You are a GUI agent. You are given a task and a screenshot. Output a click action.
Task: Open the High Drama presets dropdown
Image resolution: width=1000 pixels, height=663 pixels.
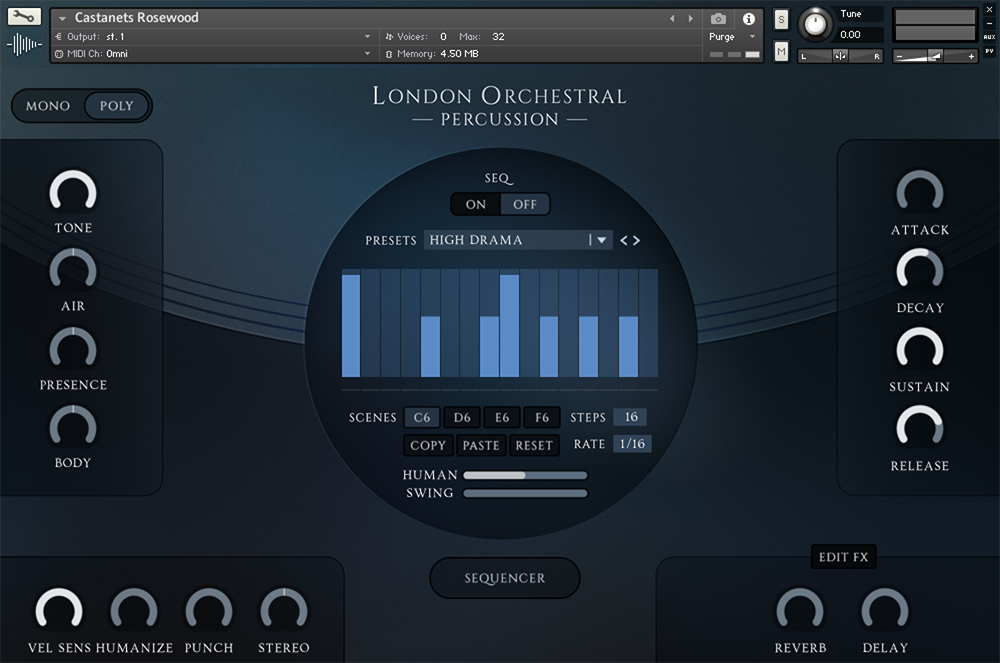click(518, 240)
